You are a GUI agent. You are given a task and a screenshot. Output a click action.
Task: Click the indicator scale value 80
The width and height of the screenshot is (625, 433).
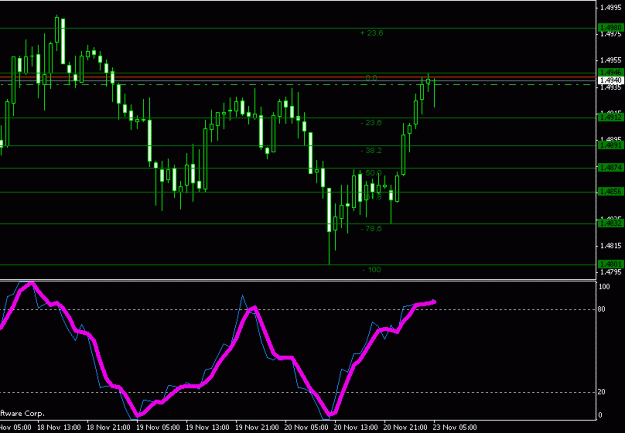(602, 309)
